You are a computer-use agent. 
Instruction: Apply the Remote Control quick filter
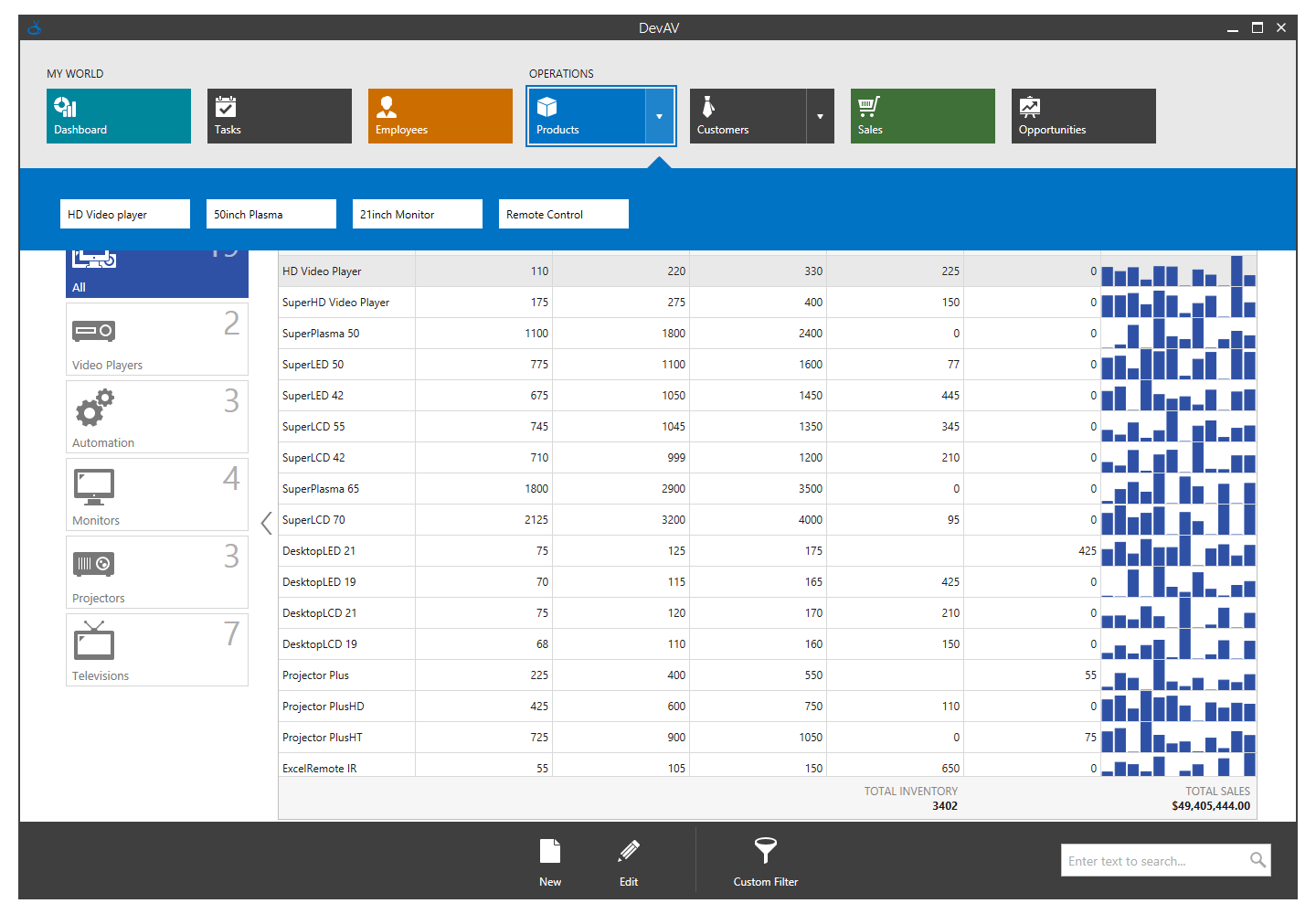tap(563, 214)
